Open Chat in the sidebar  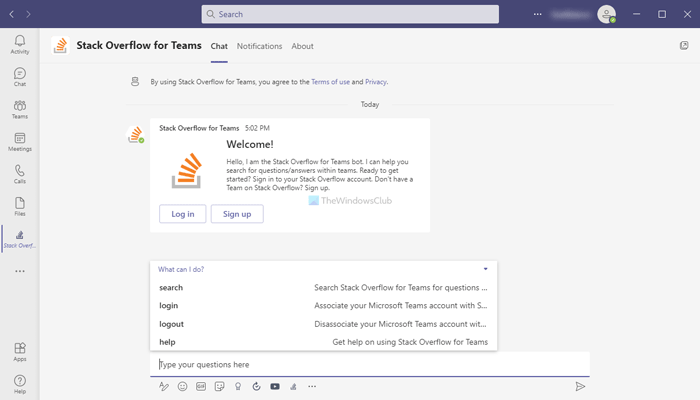[20, 77]
